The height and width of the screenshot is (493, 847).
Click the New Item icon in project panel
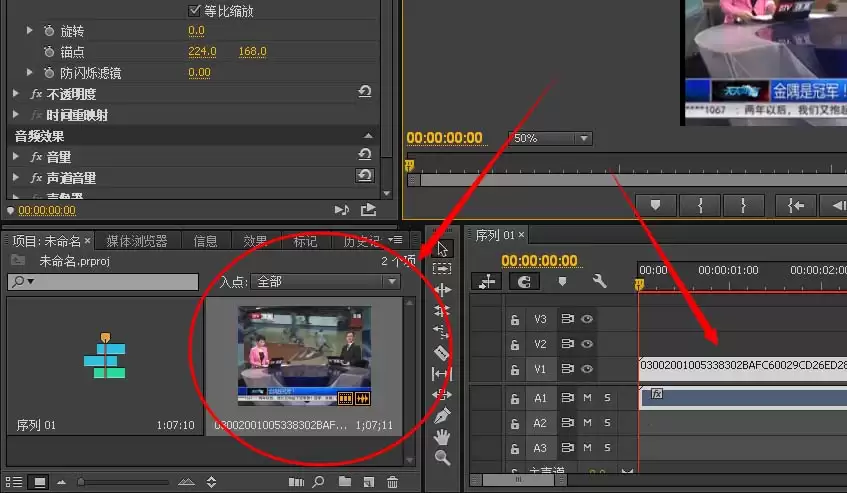pos(369,482)
